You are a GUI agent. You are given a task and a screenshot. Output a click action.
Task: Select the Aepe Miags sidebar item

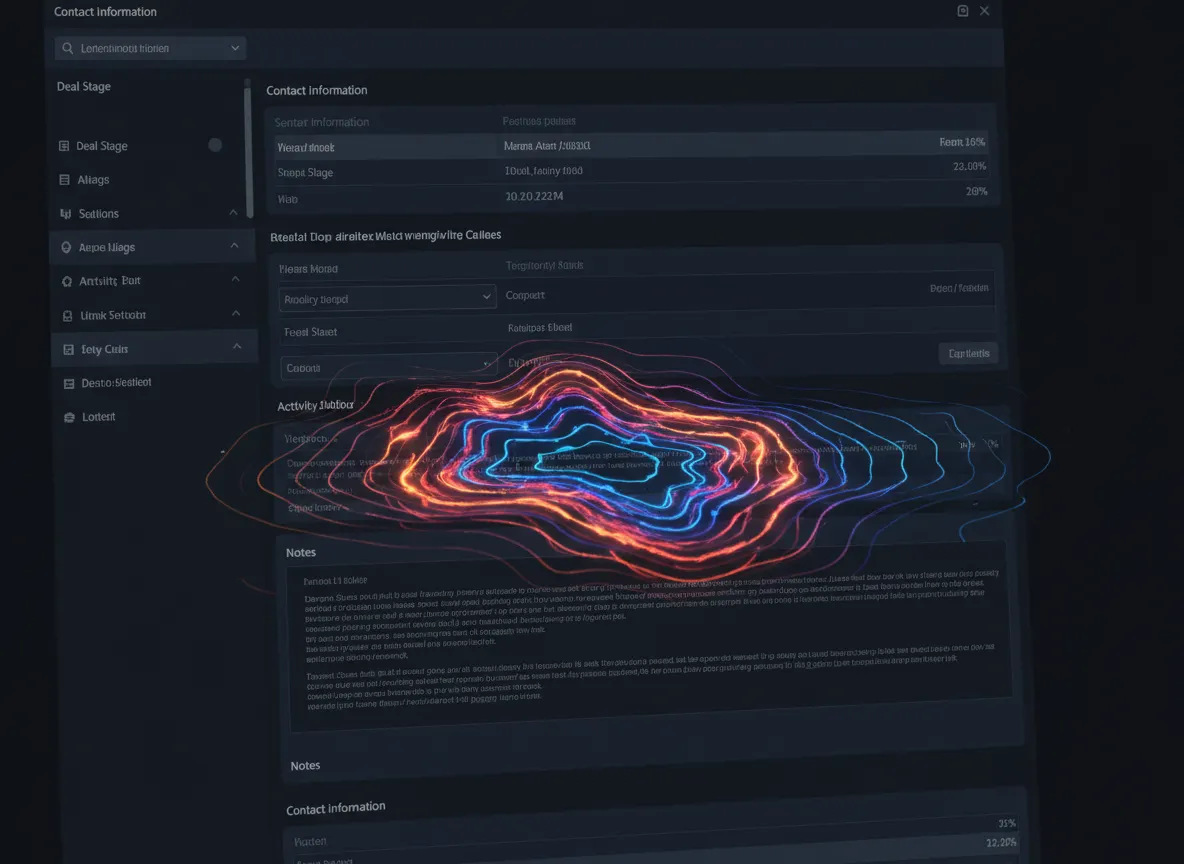(x=153, y=247)
